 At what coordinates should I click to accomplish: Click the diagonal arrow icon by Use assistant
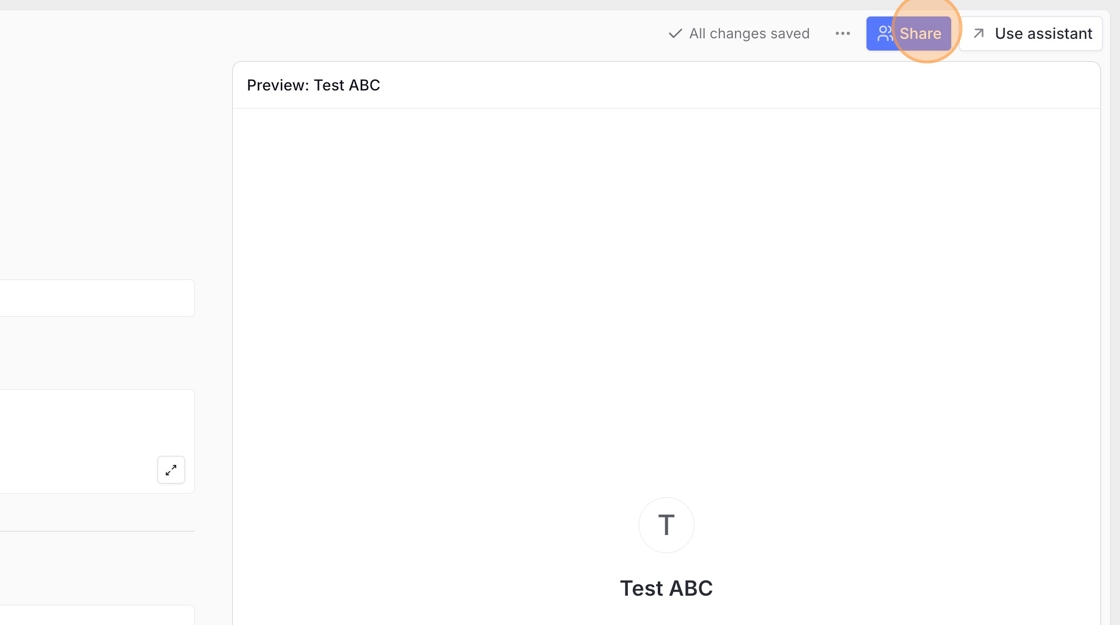tap(979, 33)
